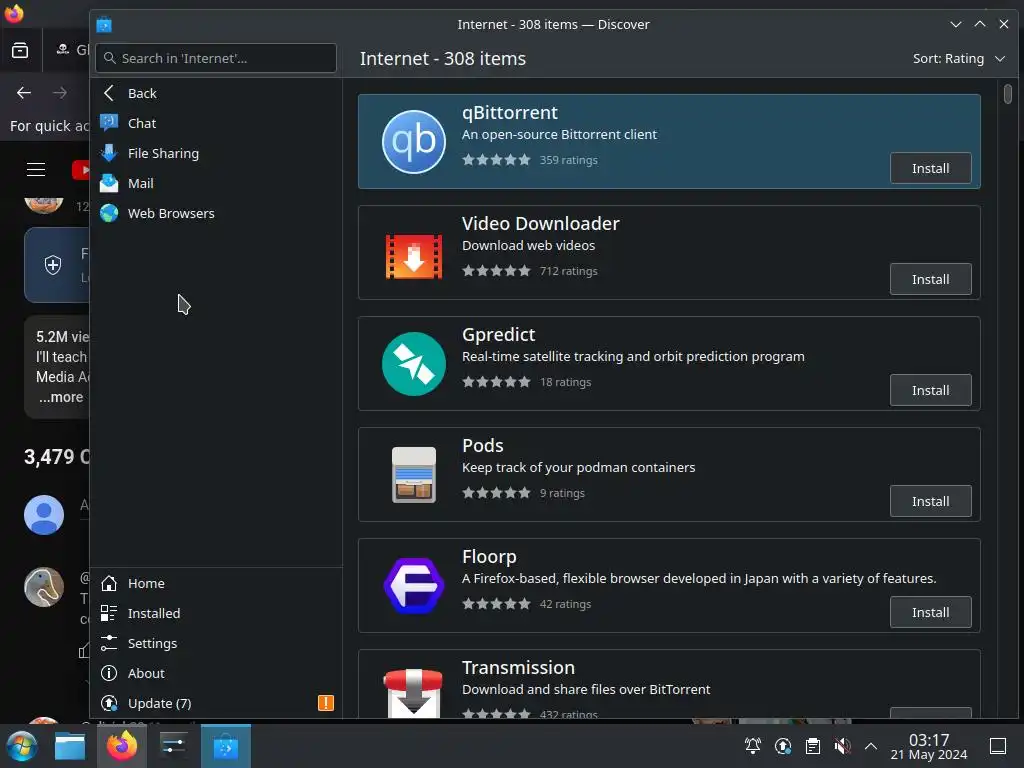Click the File Sharing category icon
Screen dimensions: 1024x768
109,153
